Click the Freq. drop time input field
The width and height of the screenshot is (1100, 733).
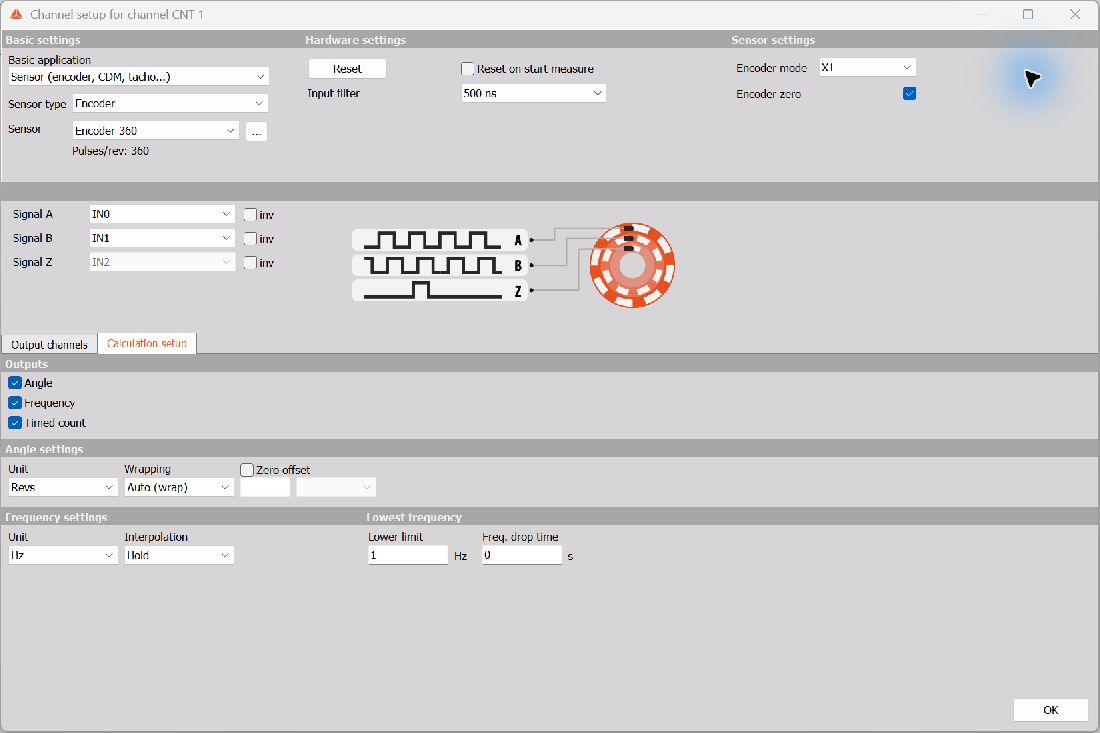pyautogui.click(x=522, y=555)
